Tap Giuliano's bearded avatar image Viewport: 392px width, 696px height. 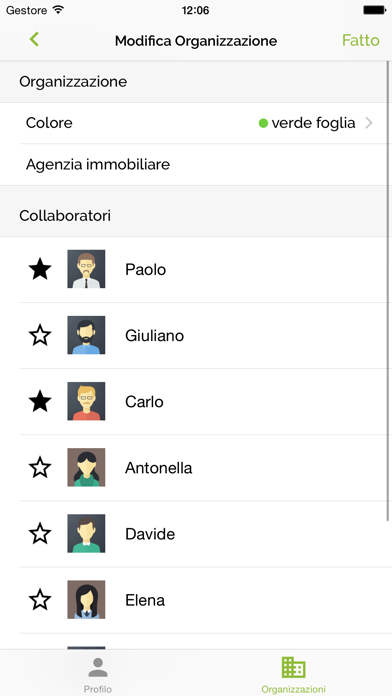point(86,335)
